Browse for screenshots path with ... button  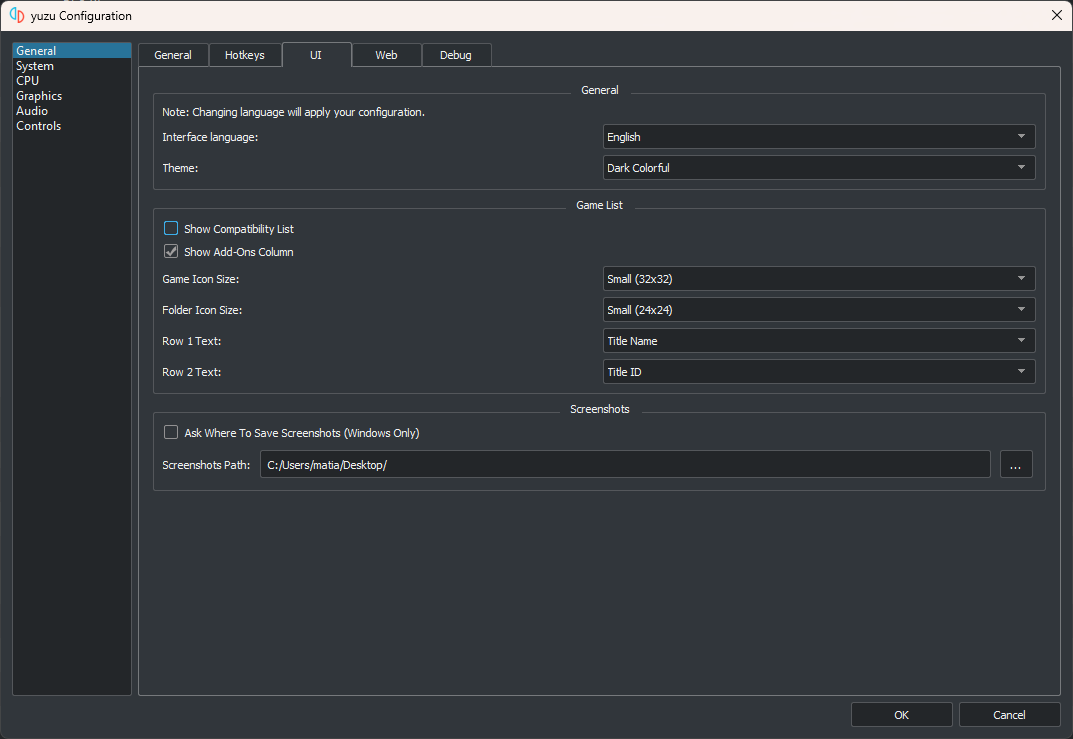pyautogui.click(x=1016, y=465)
